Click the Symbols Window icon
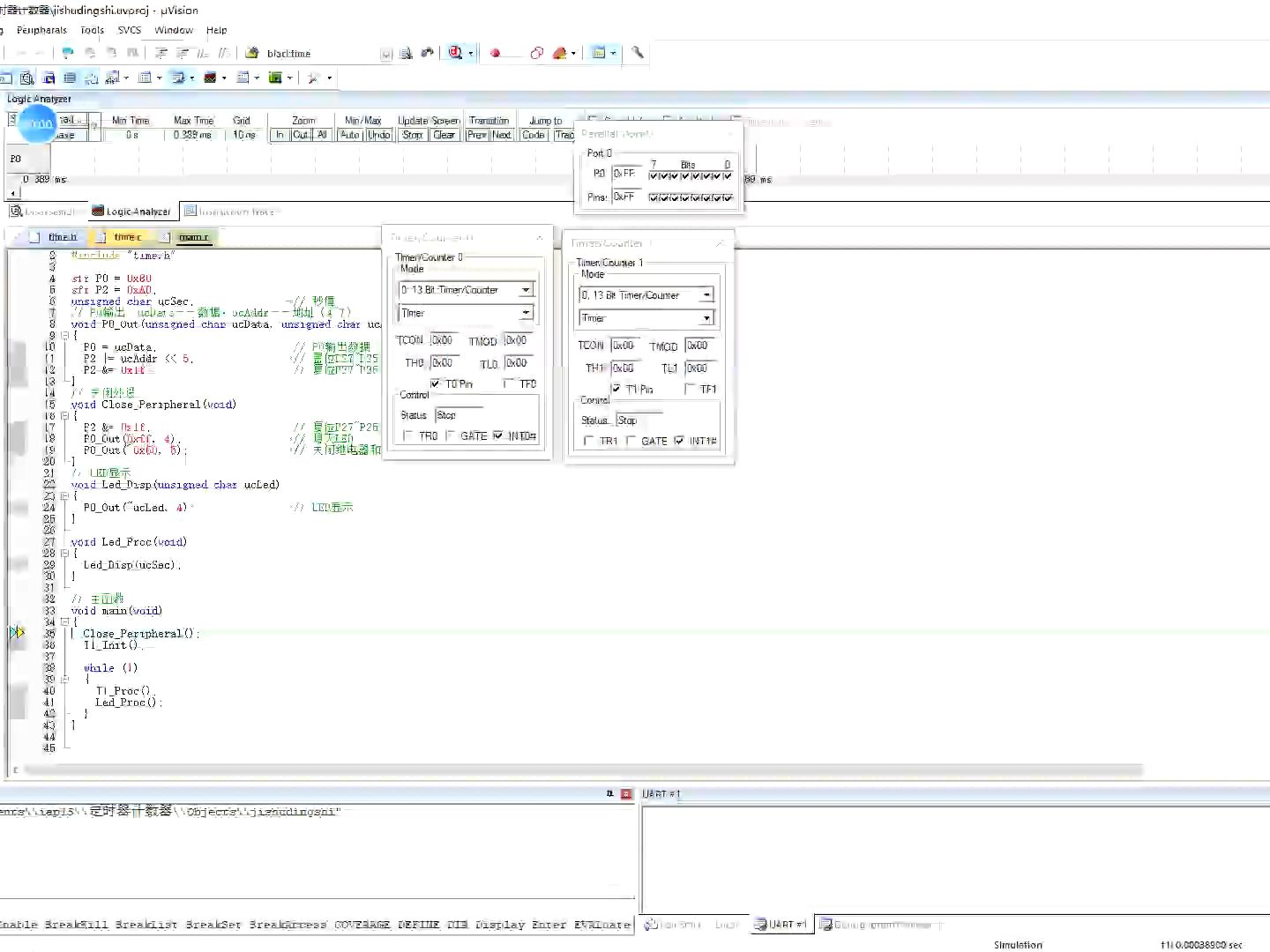Screen dimensions: 1270x952 coord(49,78)
